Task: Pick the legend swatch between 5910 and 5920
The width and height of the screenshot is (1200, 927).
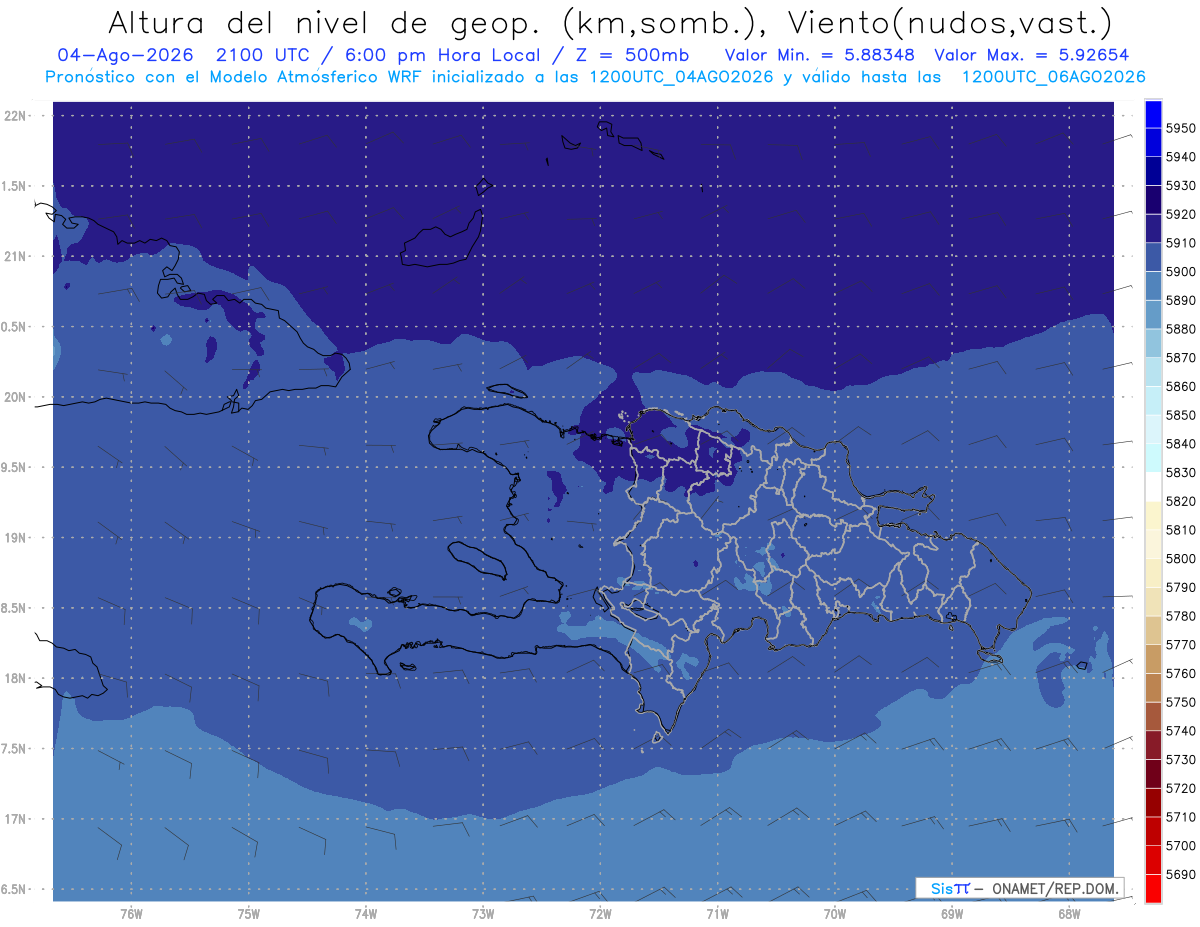Action: click(x=1153, y=229)
